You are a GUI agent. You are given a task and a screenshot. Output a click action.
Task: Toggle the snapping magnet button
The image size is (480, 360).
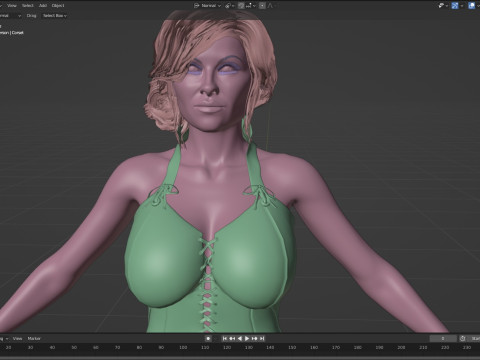[241, 6]
